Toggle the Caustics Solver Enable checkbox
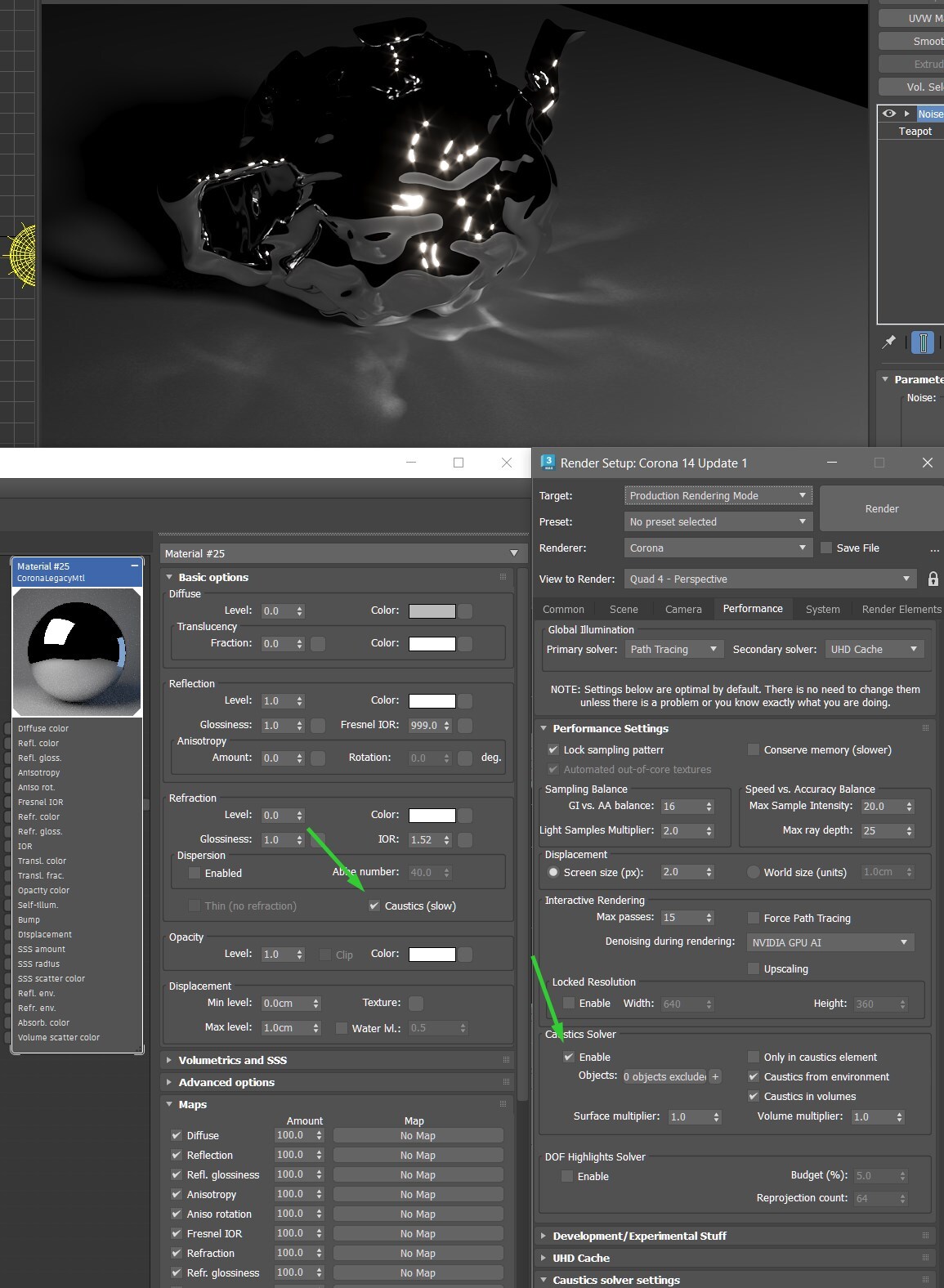Viewport: 944px width, 1288px height. (569, 1057)
